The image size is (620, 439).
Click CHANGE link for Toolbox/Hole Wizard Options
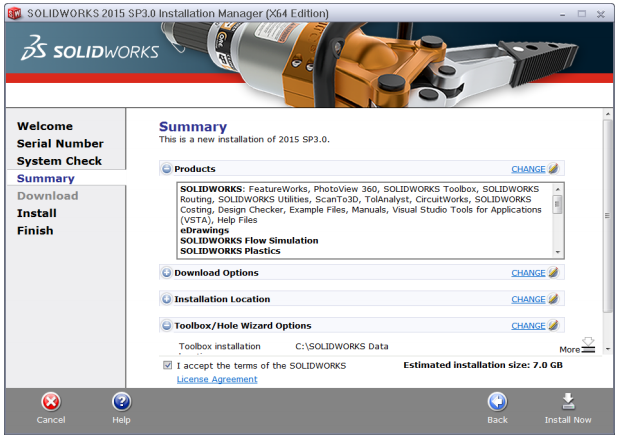pyautogui.click(x=528, y=325)
